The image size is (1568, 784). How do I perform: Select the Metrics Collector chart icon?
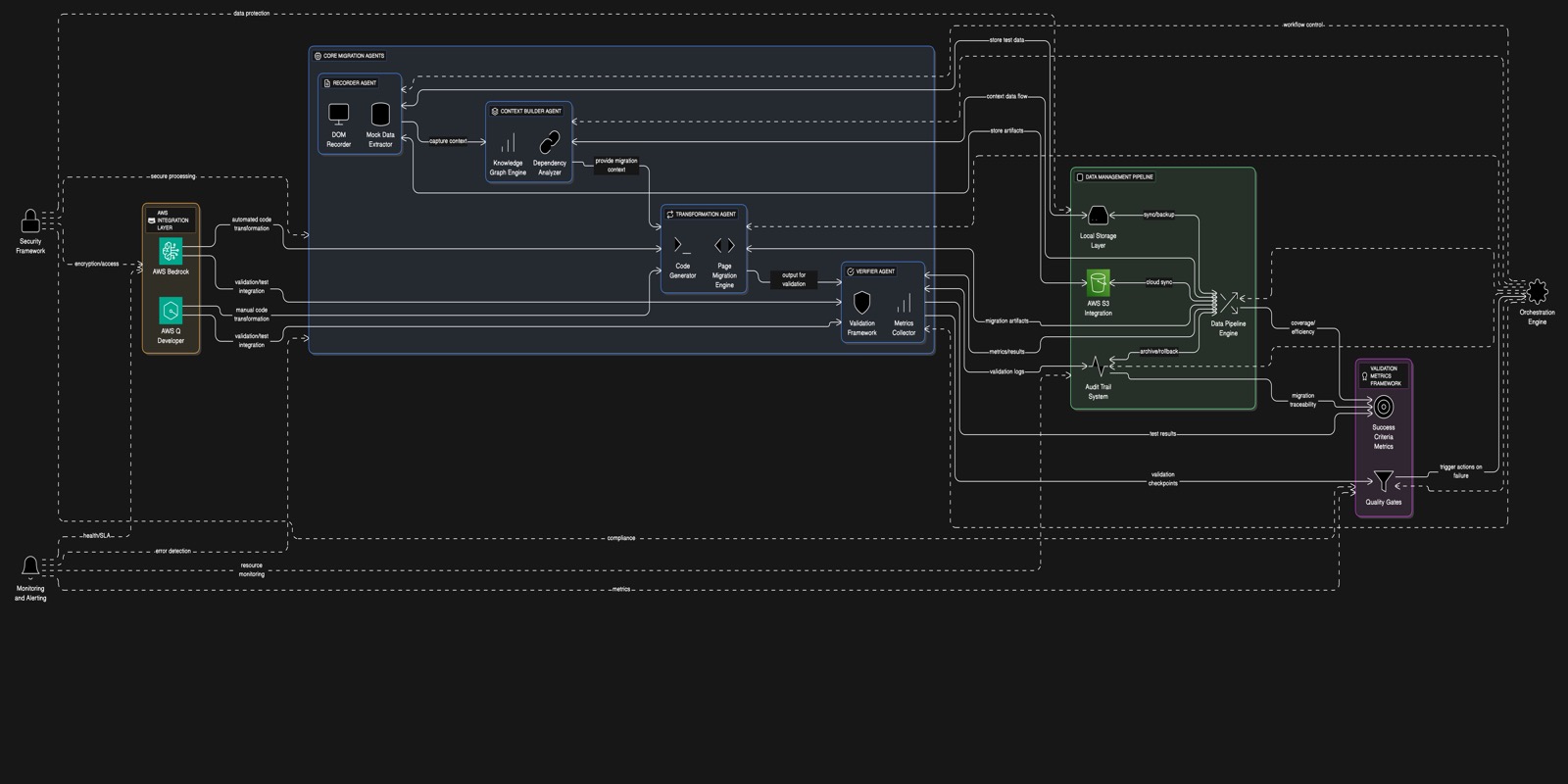(904, 302)
